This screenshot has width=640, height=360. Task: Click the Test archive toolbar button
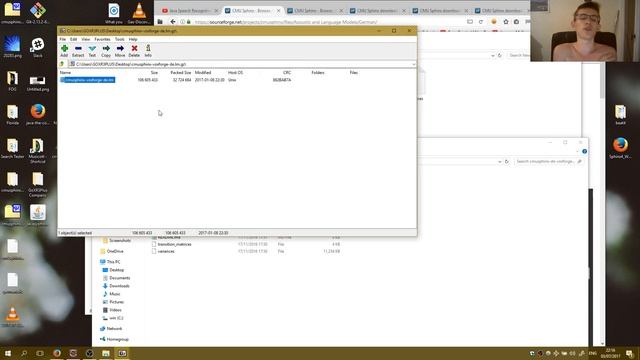click(92, 51)
